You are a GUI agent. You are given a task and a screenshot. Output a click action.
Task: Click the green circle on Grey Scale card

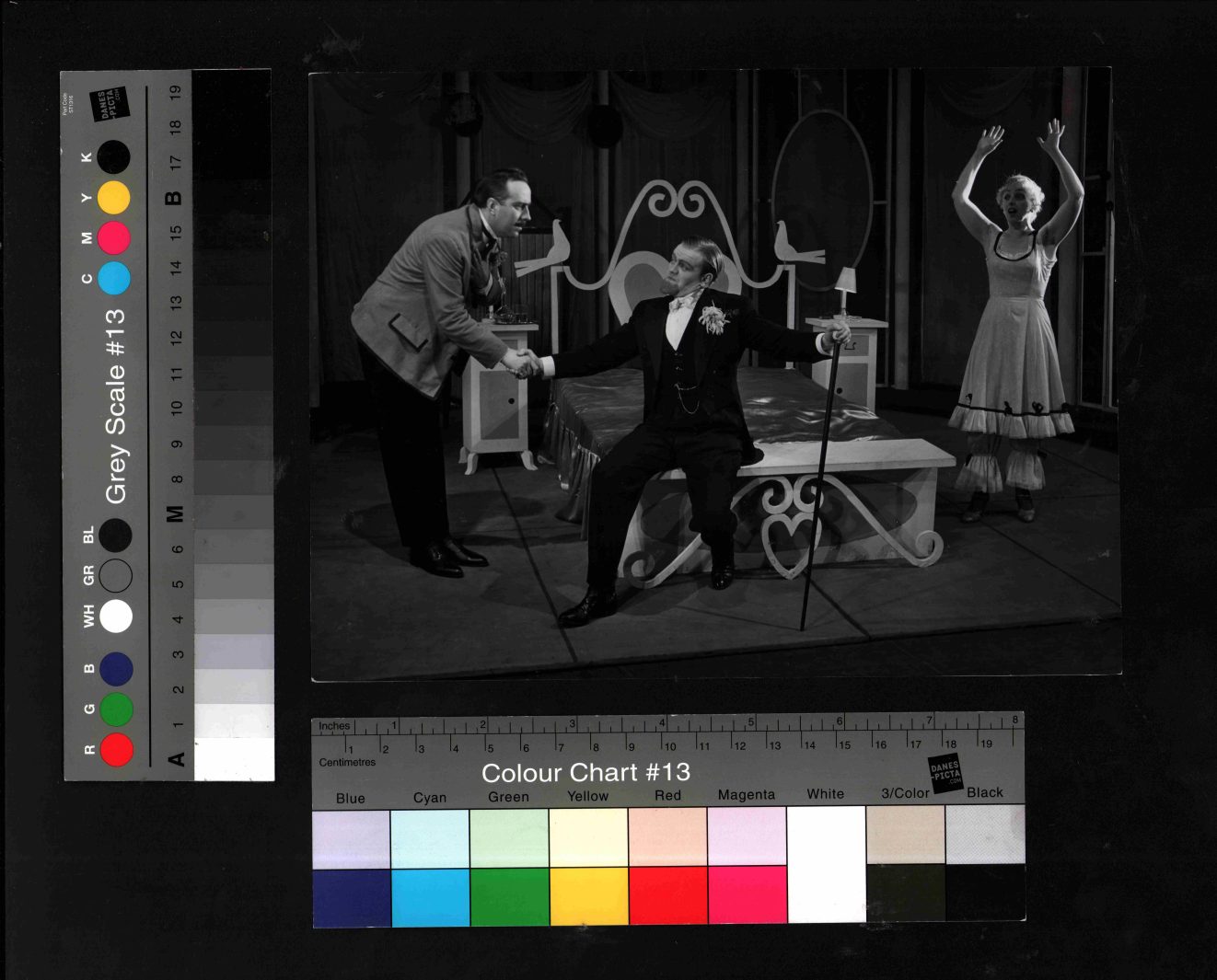116,709
